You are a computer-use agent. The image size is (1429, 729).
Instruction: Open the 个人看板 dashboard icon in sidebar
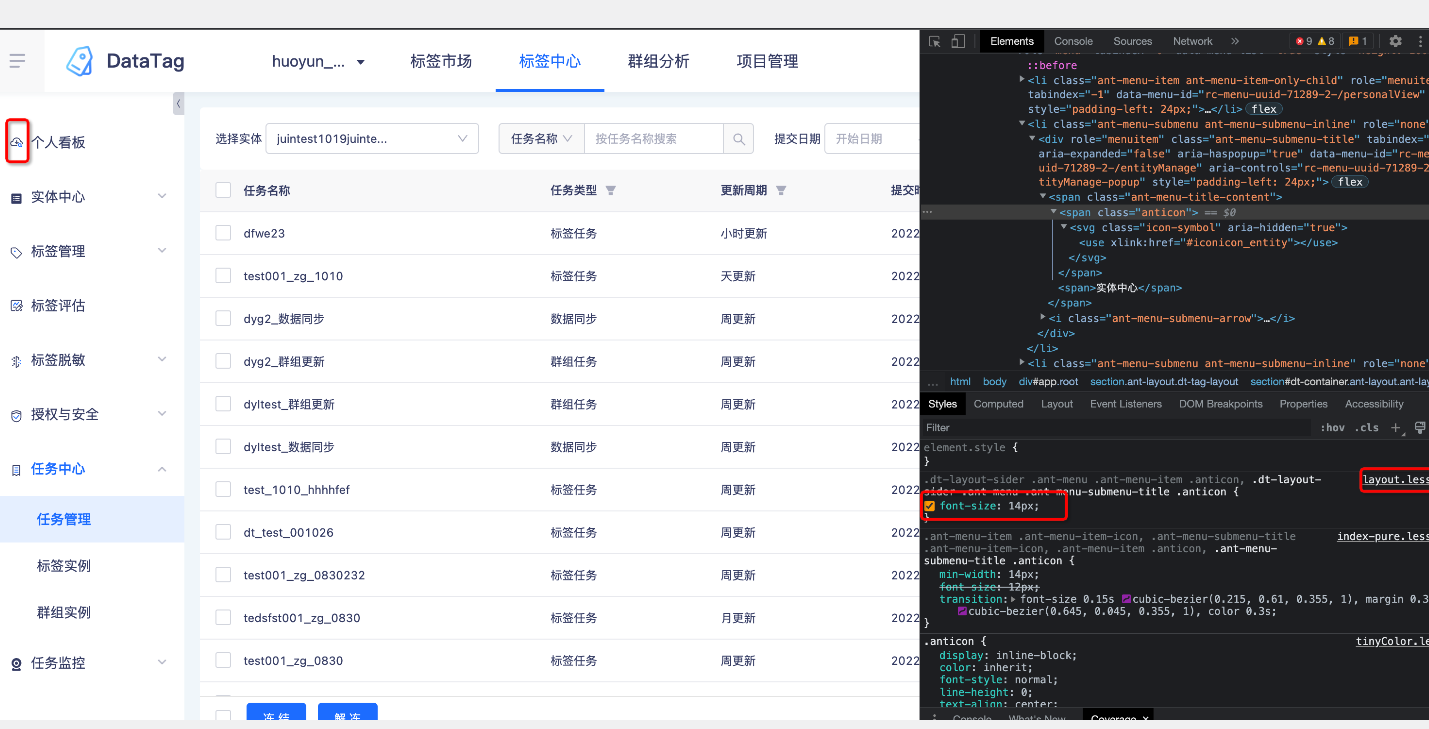click(x=17, y=141)
